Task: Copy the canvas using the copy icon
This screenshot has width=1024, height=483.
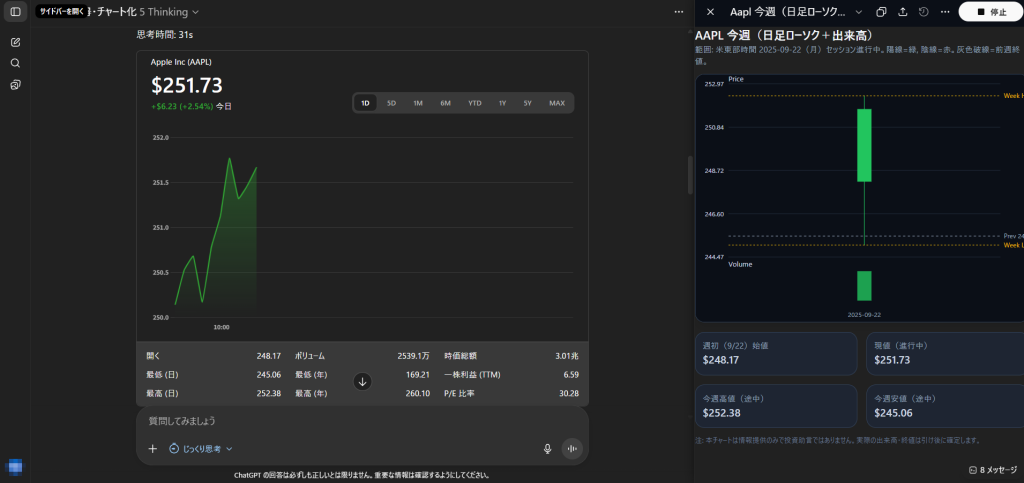Action: click(x=881, y=12)
